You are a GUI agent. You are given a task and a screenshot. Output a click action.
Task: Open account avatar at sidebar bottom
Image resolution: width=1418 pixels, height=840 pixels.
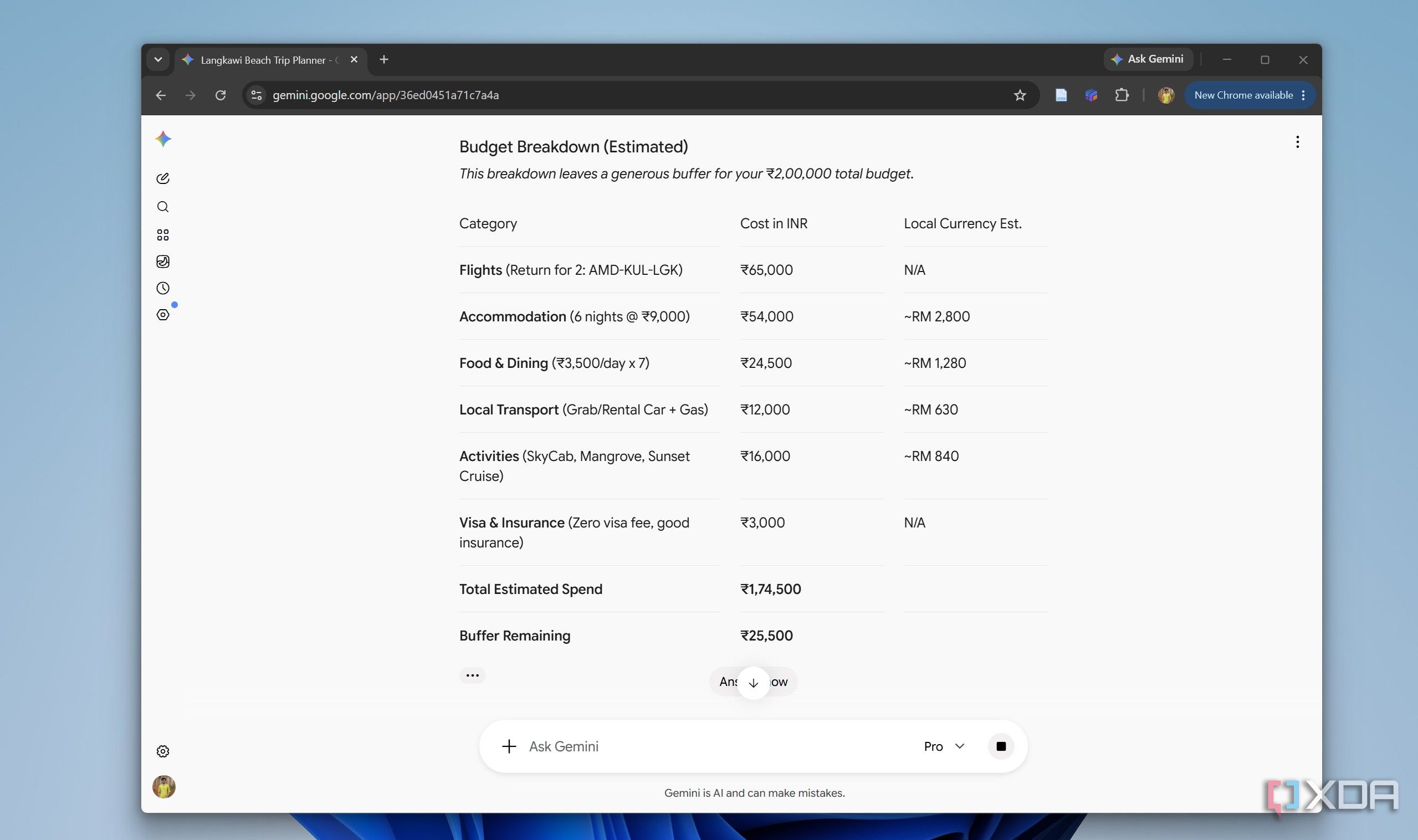click(x=164, y=787)
